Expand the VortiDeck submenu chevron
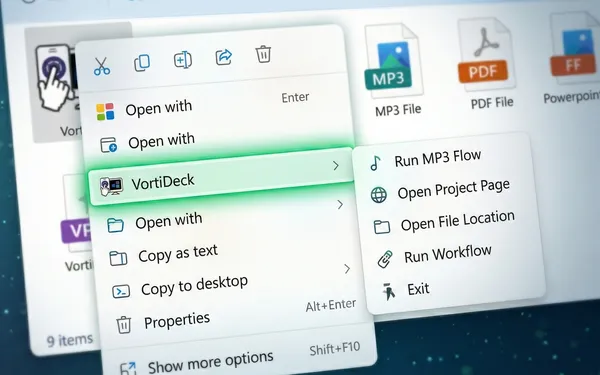Image resolution: width=600 pixels, height=375 pixels. click(336, 166)
